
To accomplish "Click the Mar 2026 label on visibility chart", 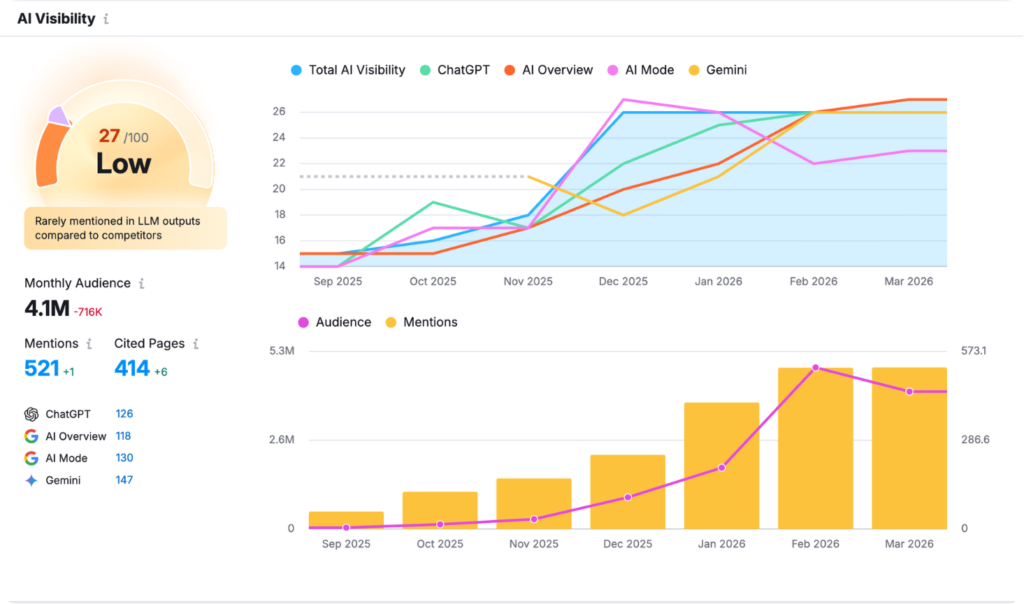I will coord(908,281).
